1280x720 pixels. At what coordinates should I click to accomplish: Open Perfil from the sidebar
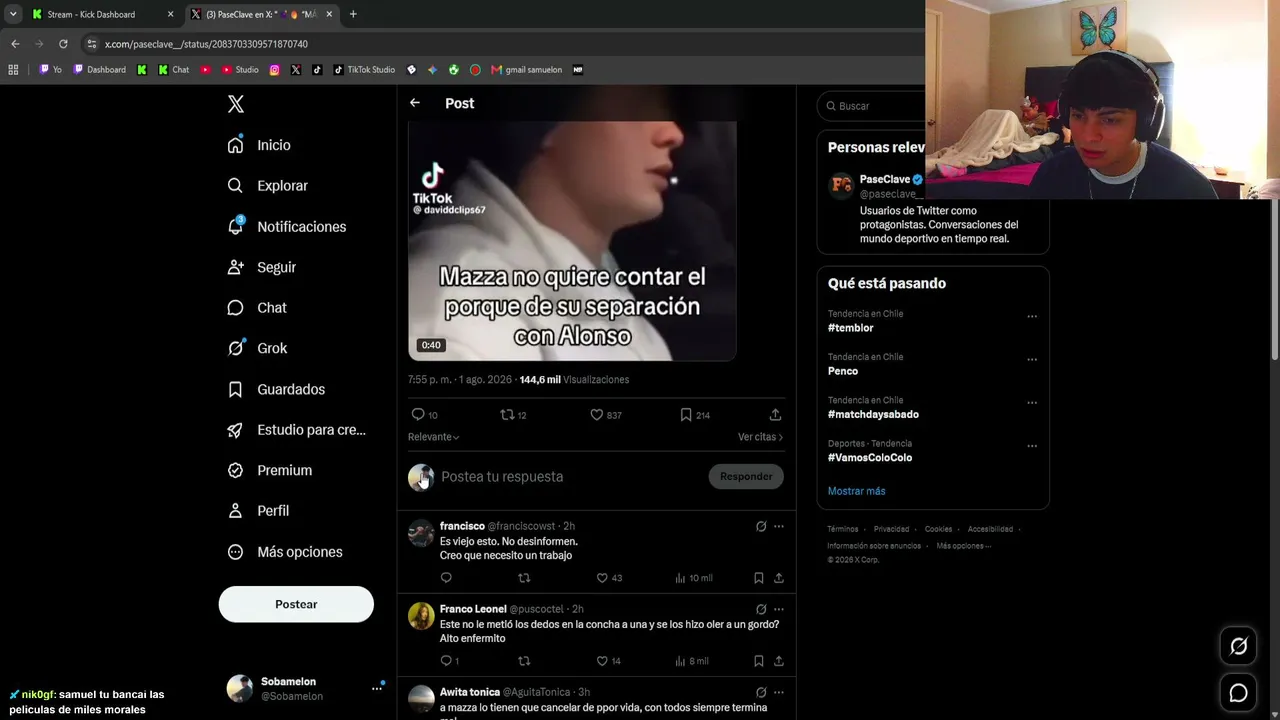click(258, 511)
